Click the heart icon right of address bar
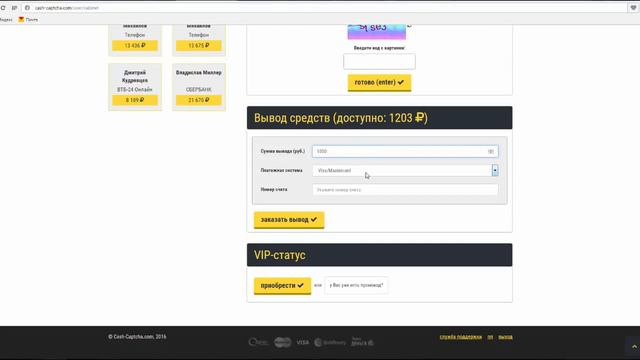This screenshot has width=640, height=360. (x=633, y=8)
